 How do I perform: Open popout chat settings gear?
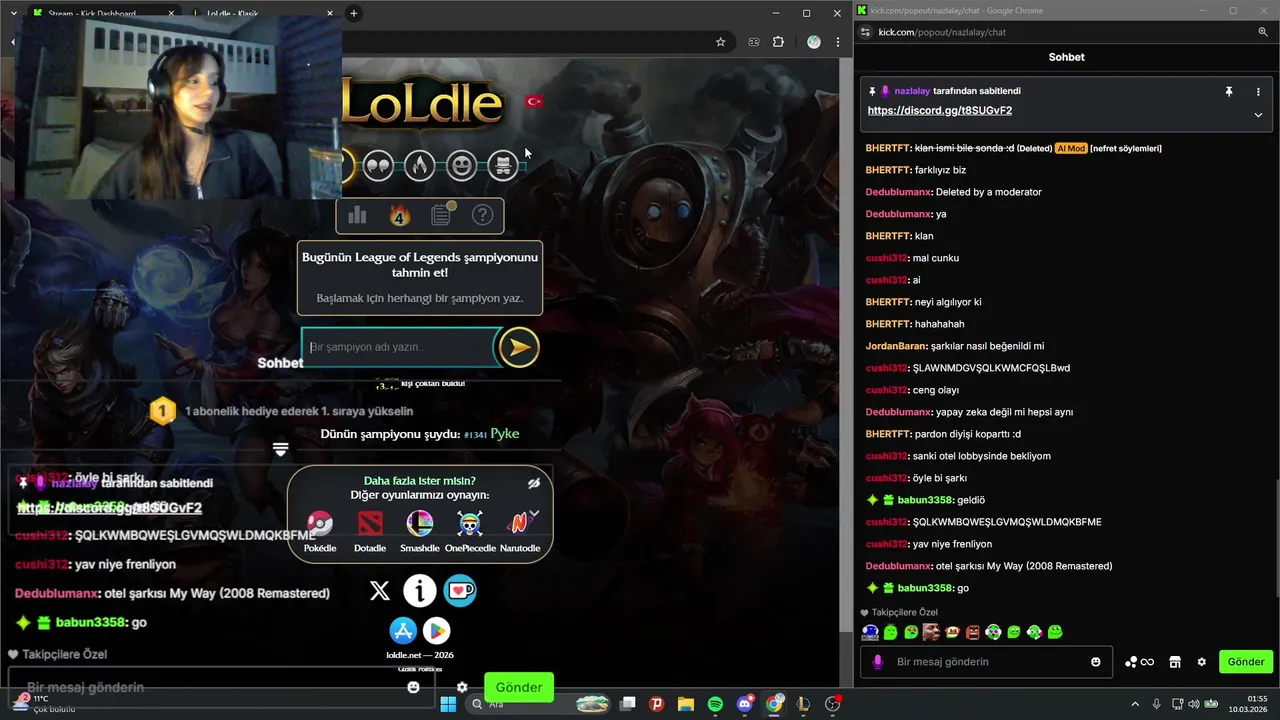1202,662
